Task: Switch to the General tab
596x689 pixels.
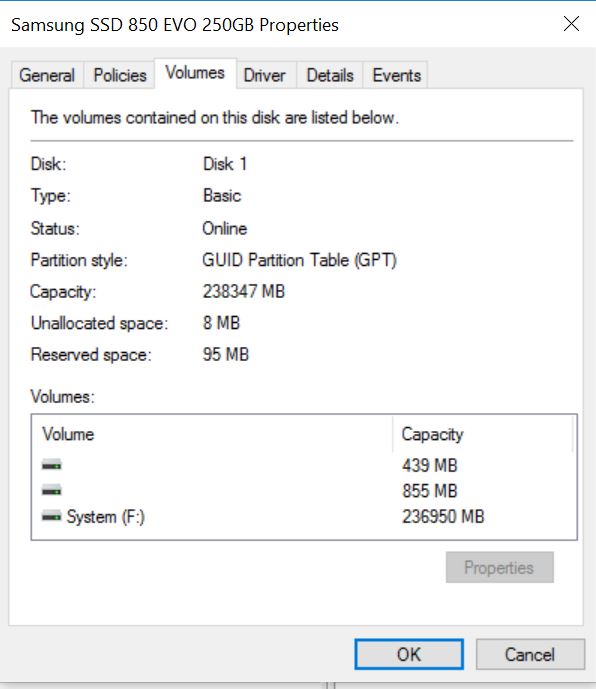Action: tap(47, 75)
